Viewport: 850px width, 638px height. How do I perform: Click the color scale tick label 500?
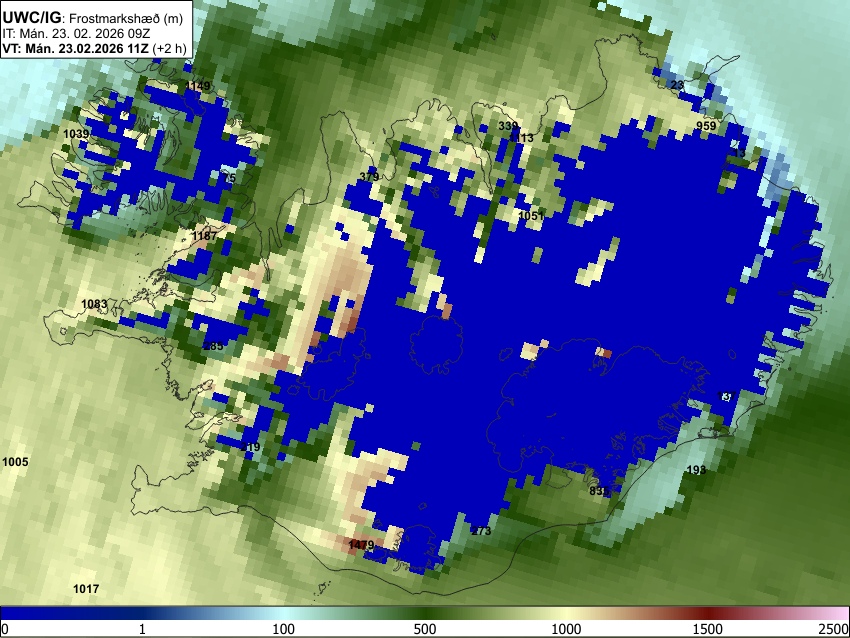425,629
